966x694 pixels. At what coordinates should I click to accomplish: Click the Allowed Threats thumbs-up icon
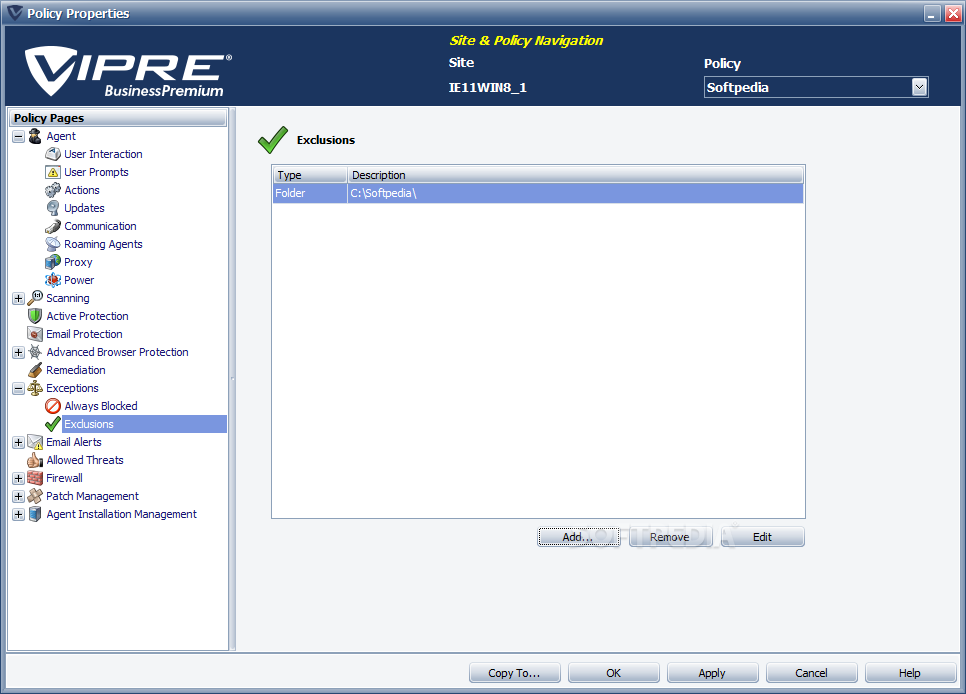35,460
